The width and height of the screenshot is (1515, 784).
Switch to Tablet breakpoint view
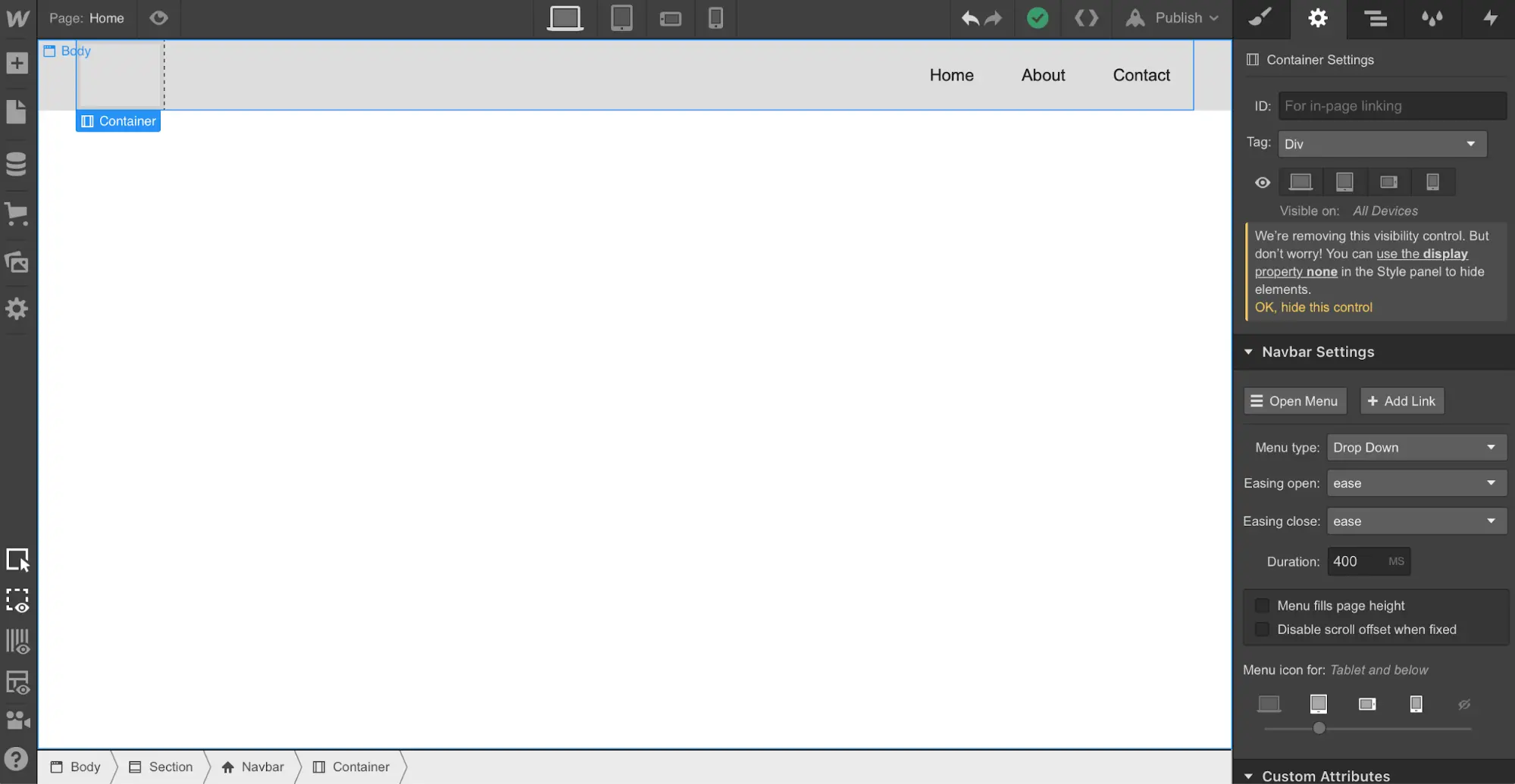(621, 18)
